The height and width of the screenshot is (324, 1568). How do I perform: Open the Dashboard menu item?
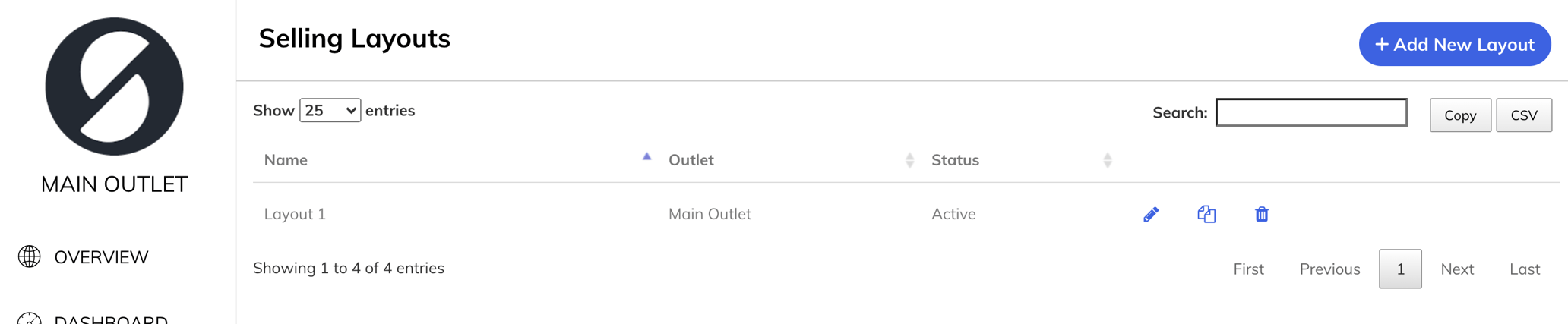(x=111, y=319)
